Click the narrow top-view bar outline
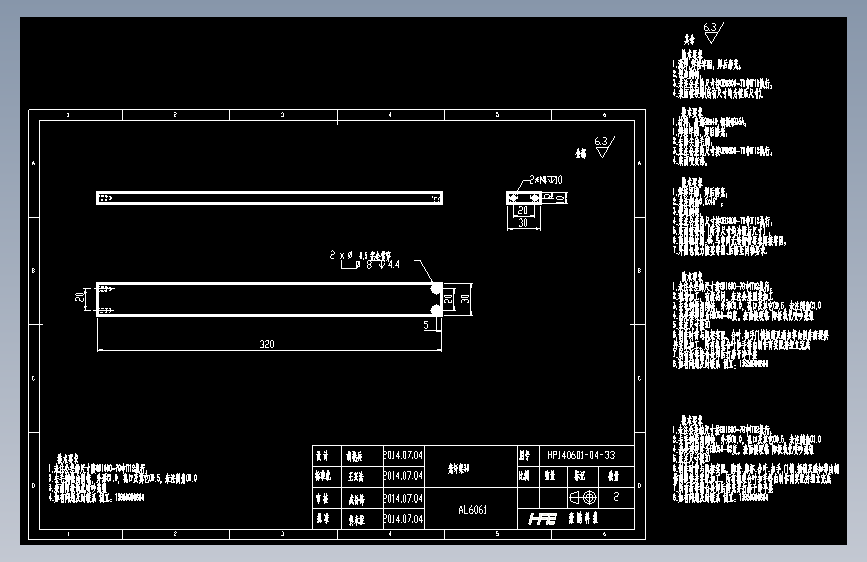Viewport: 867px width, 562px height. (x=269, y=198)
